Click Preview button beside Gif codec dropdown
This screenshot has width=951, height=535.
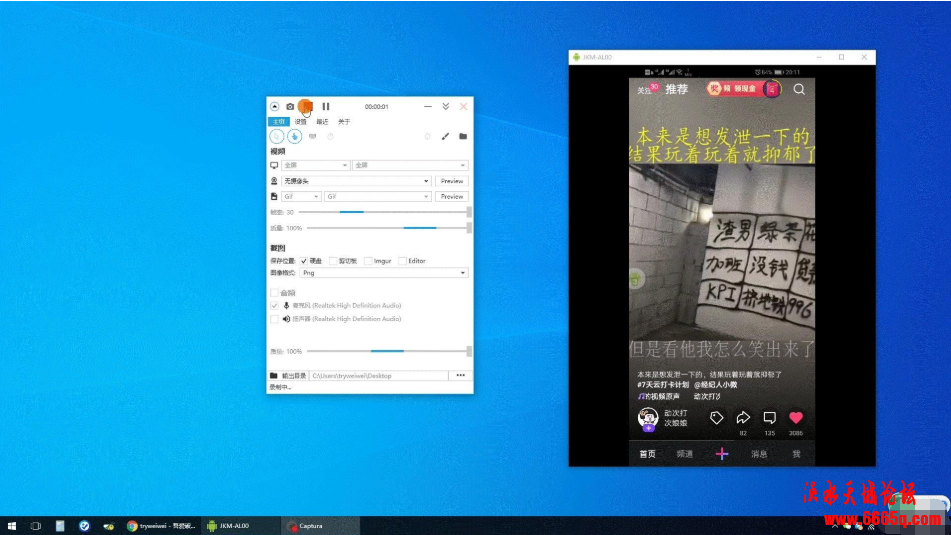coord(452,197)
